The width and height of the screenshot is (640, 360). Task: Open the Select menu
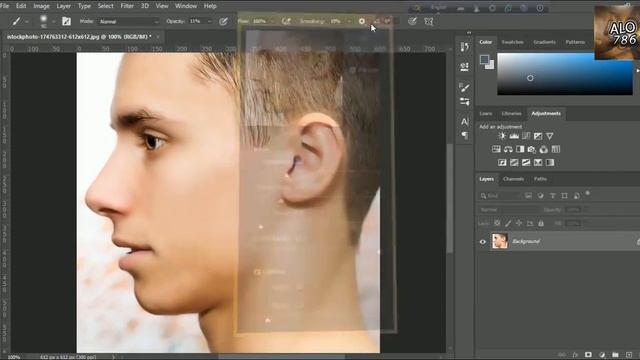[105, 6]
